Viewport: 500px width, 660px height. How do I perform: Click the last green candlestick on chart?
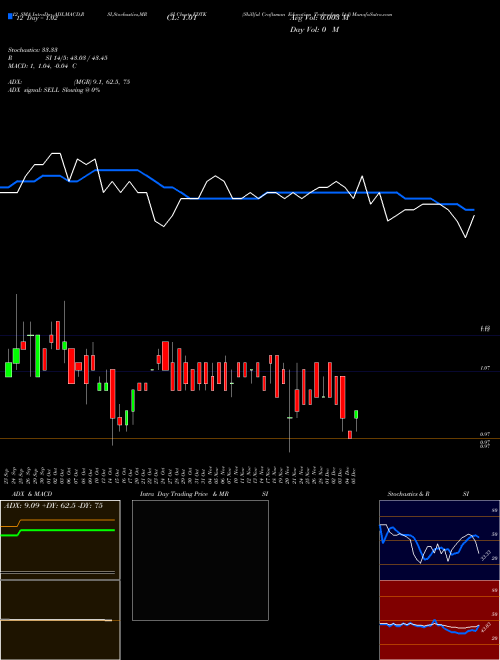[x=356, y=415]
